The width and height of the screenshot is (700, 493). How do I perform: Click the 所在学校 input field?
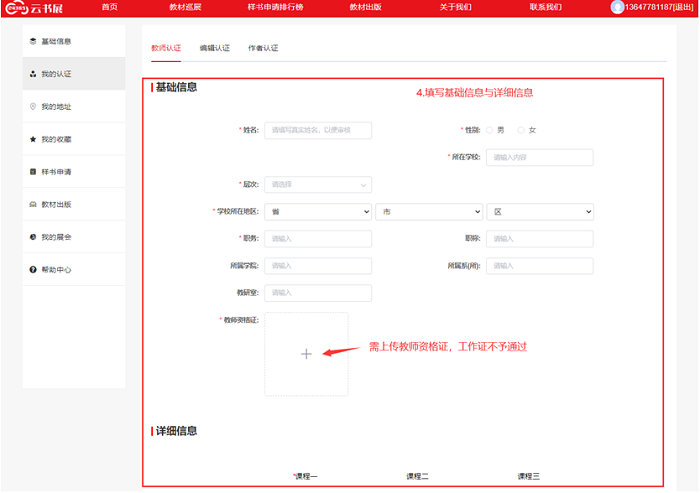540,157
